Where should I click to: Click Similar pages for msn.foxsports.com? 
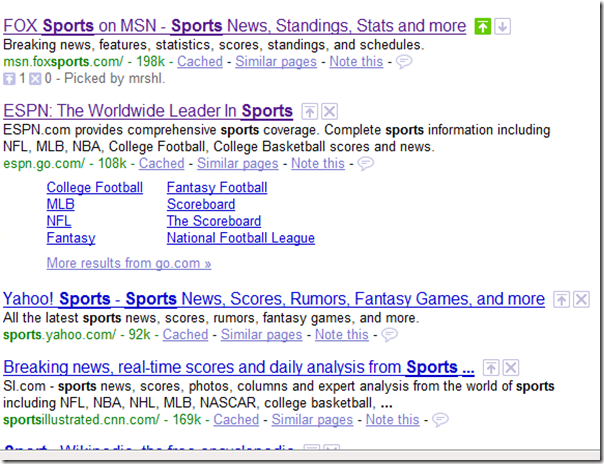(276, 62)
